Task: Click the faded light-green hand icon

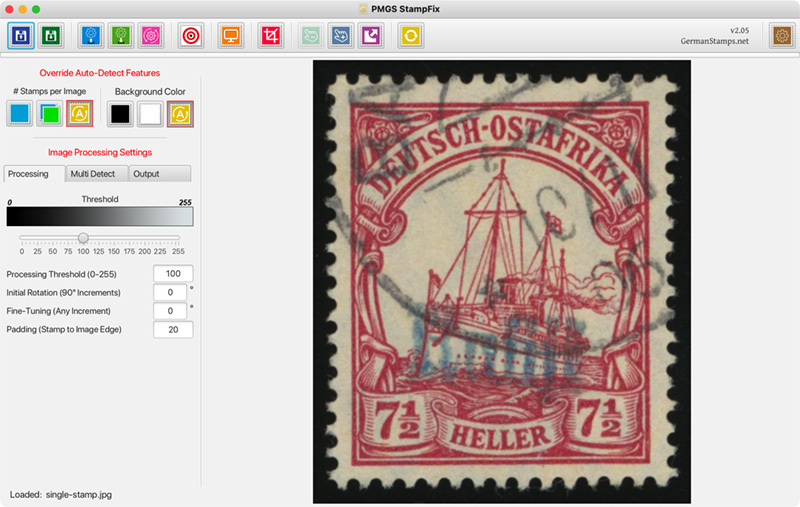Action: coord(311,36)
